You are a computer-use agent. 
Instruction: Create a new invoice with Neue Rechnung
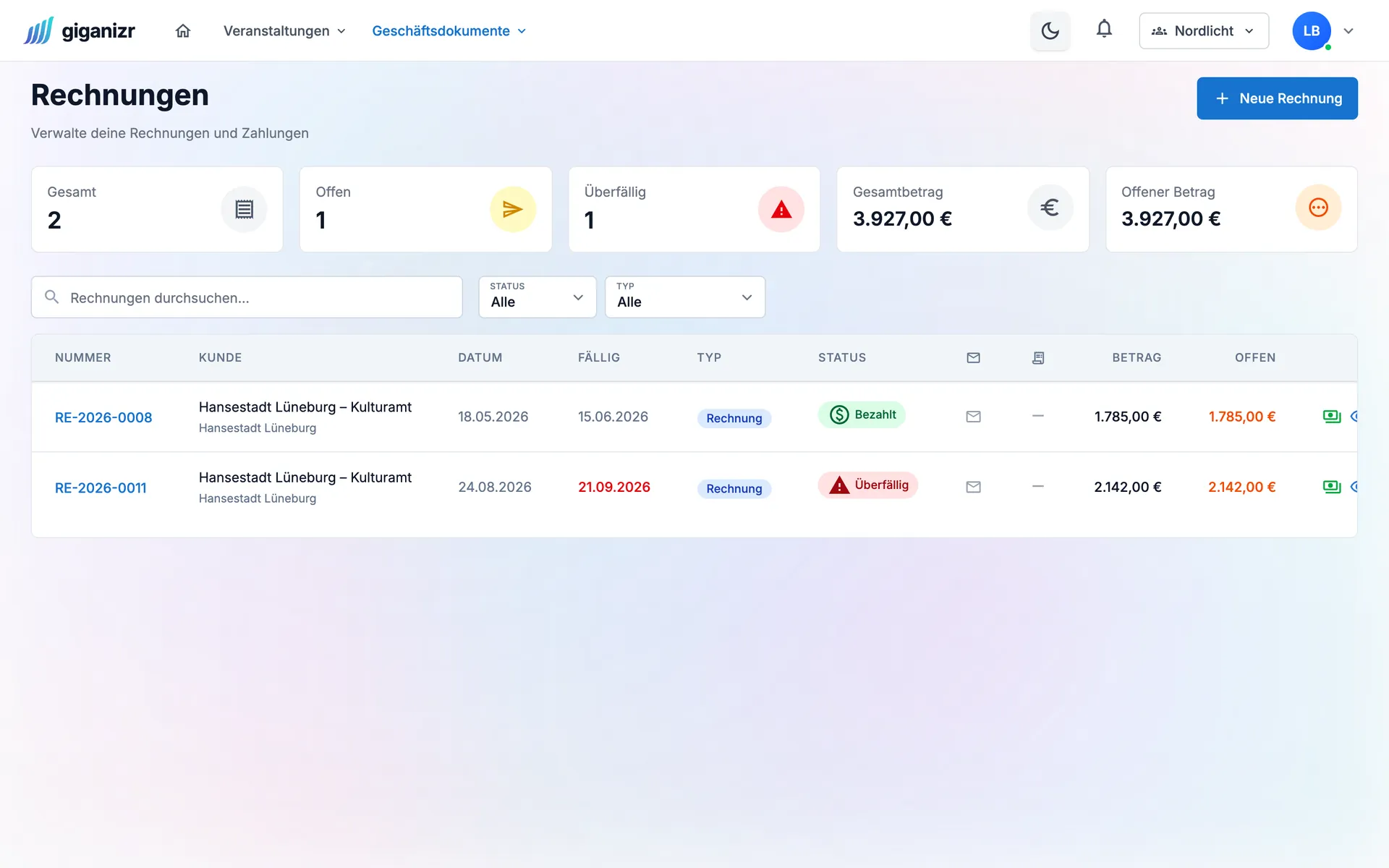(x=1277, y=98)
